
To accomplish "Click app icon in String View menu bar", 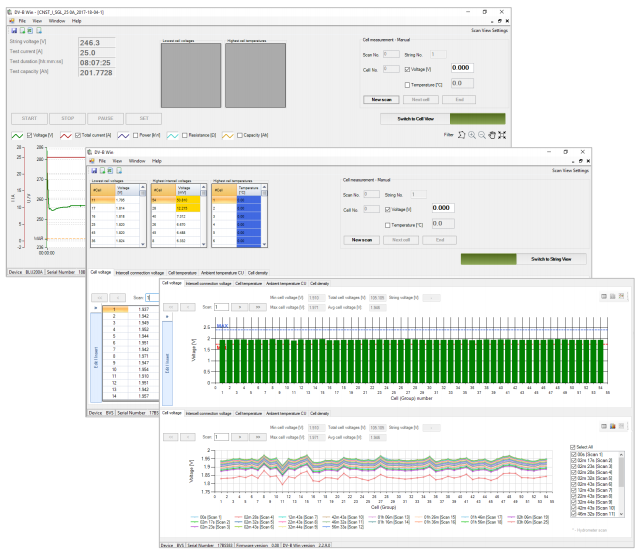I will (x=12, y=21).
